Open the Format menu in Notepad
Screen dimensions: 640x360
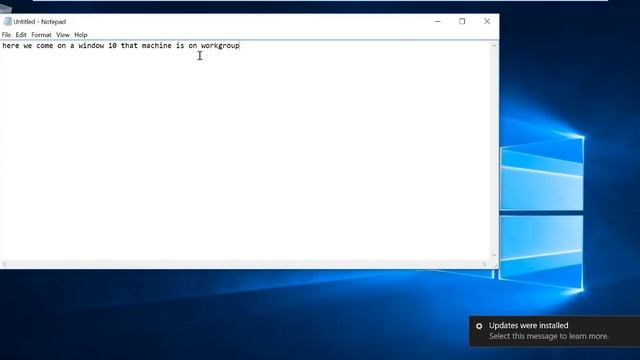point(41,35)
